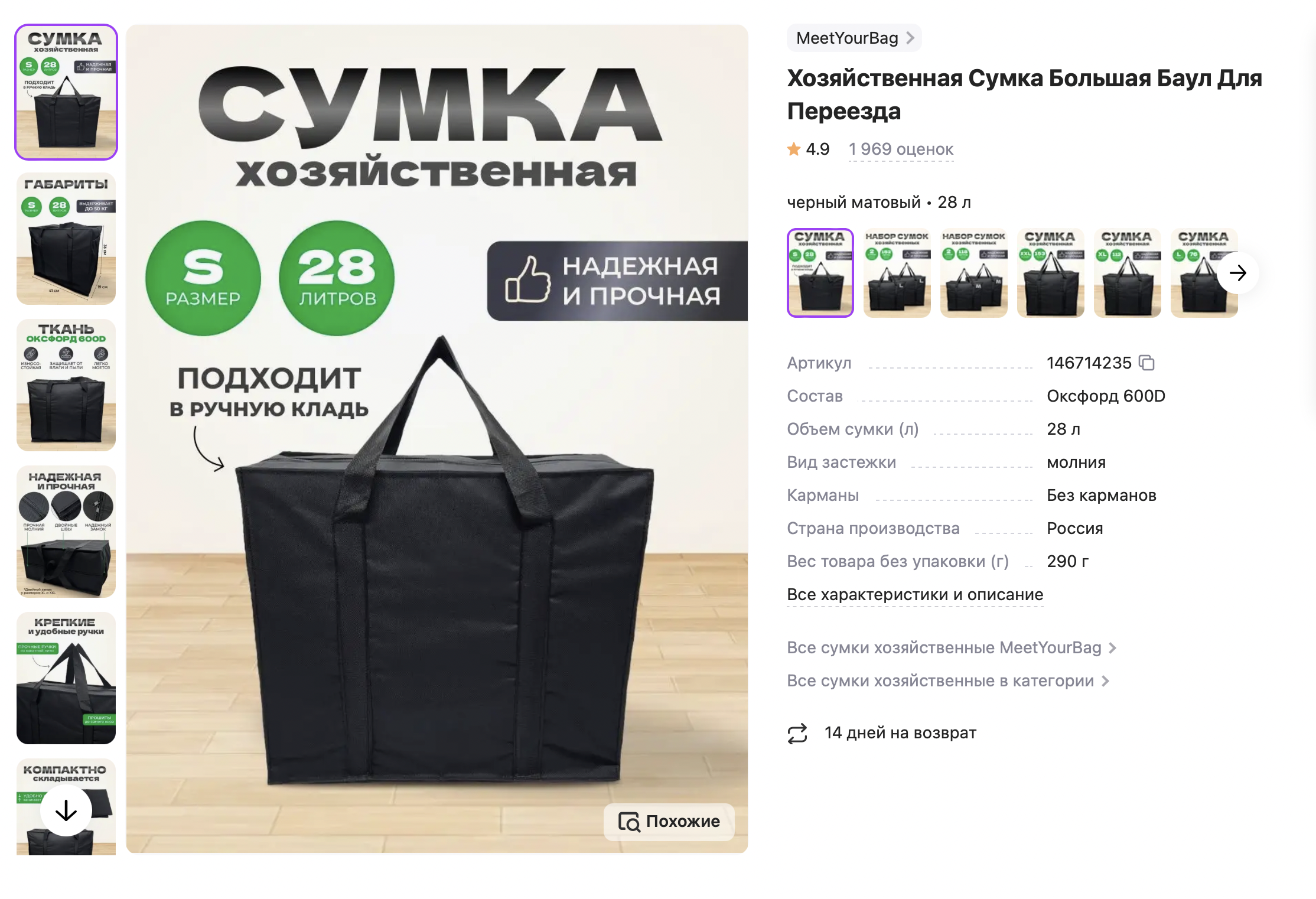Select the ГАБАРИТЫ gallery thumbnail
The image size is (1316, 899).
pos(66,239)
